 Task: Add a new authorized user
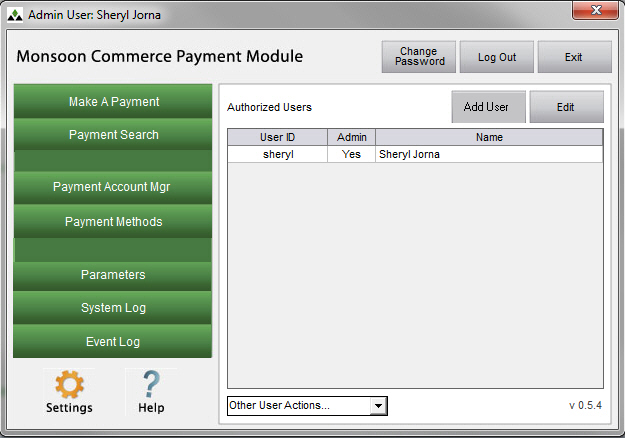pyautogui.click(x=489, y=107)
